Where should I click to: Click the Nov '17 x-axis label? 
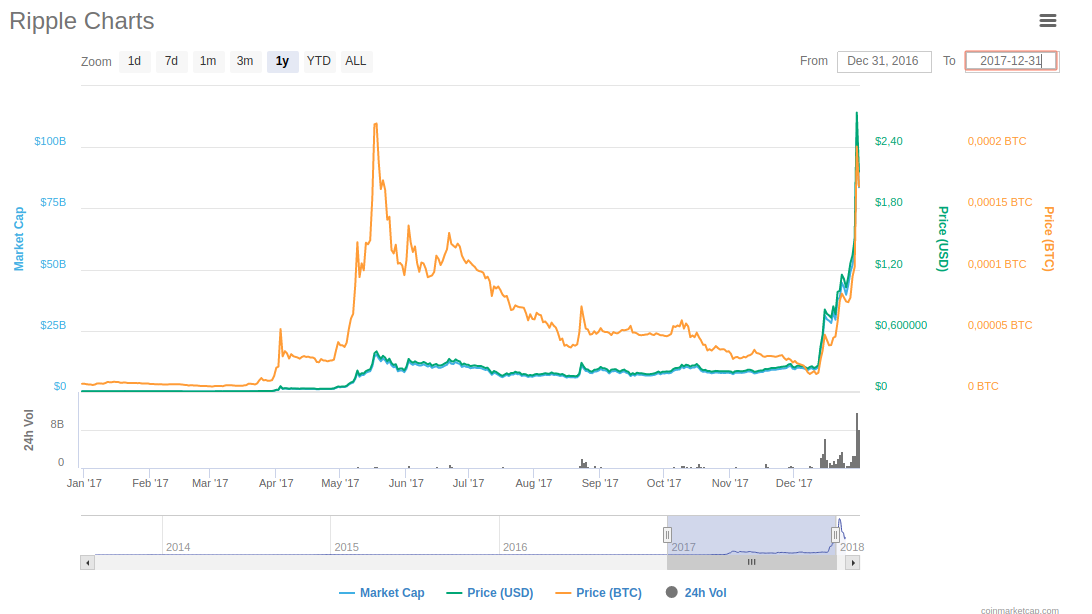[730, 483]
